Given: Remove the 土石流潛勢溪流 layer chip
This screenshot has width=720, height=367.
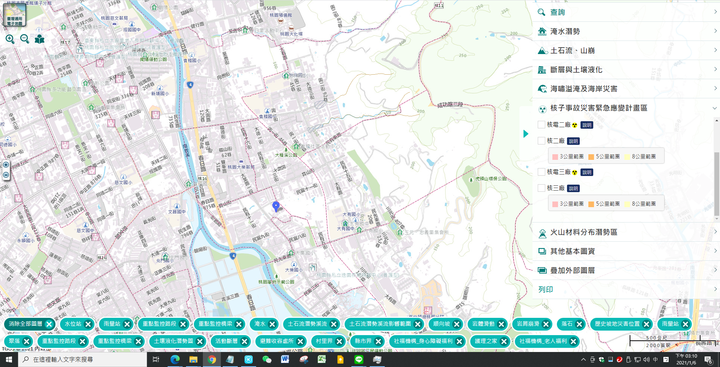Looking at the screenshot, I should point(334,324).
